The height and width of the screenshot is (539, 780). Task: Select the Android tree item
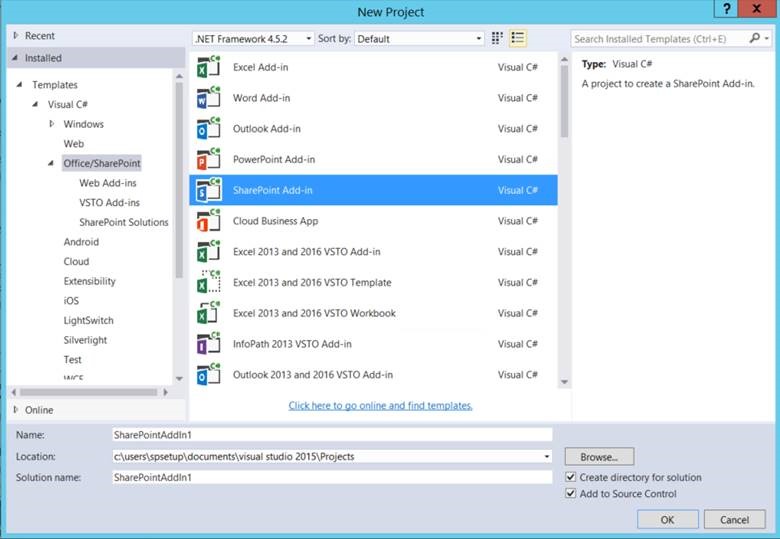[81, 242]
